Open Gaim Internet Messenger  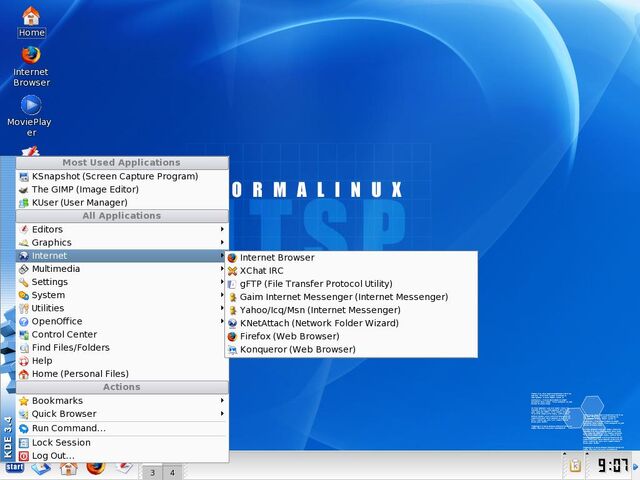pyautogui.click(x=351, y=297)
